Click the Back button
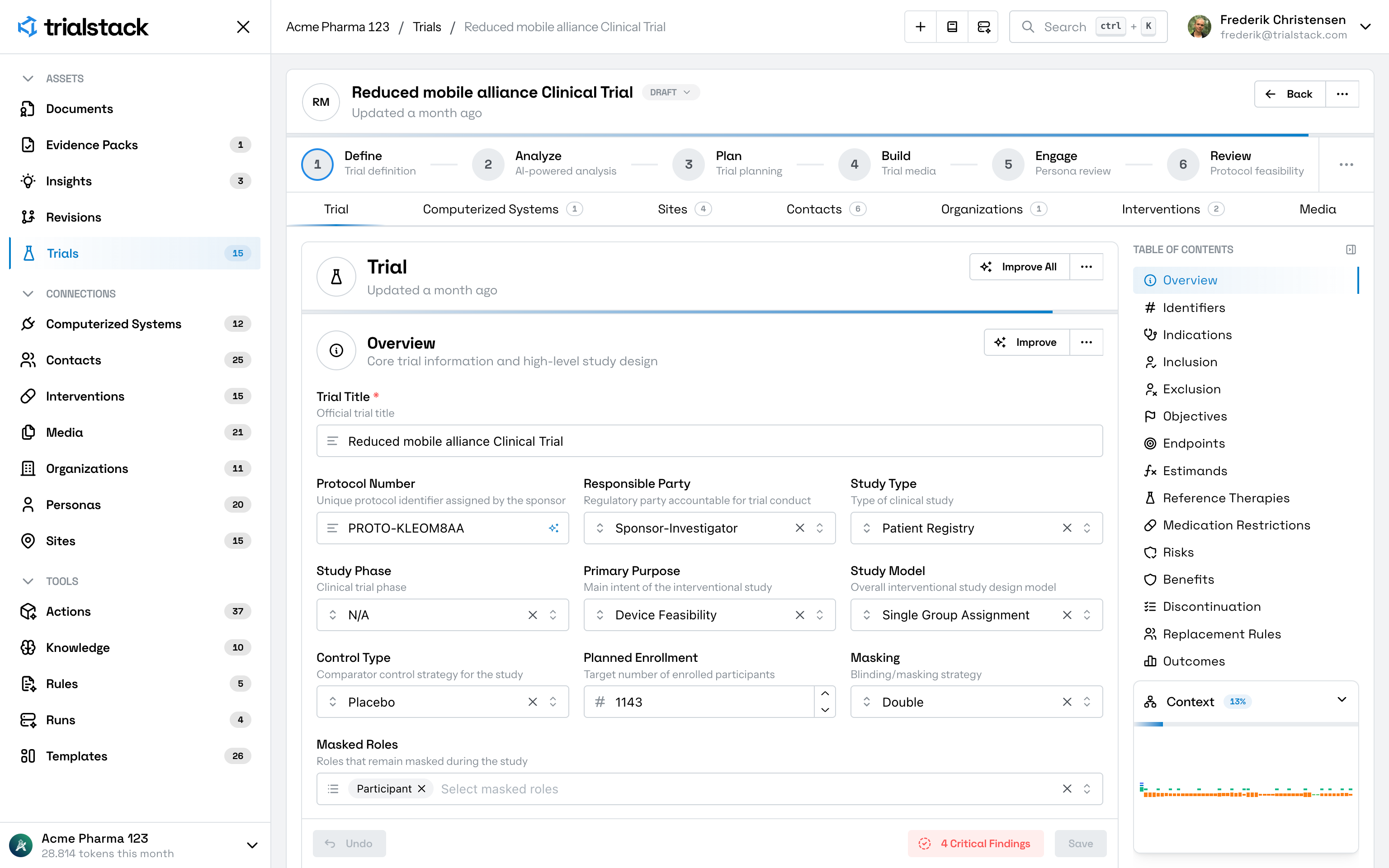 [x=1290, y=94]
